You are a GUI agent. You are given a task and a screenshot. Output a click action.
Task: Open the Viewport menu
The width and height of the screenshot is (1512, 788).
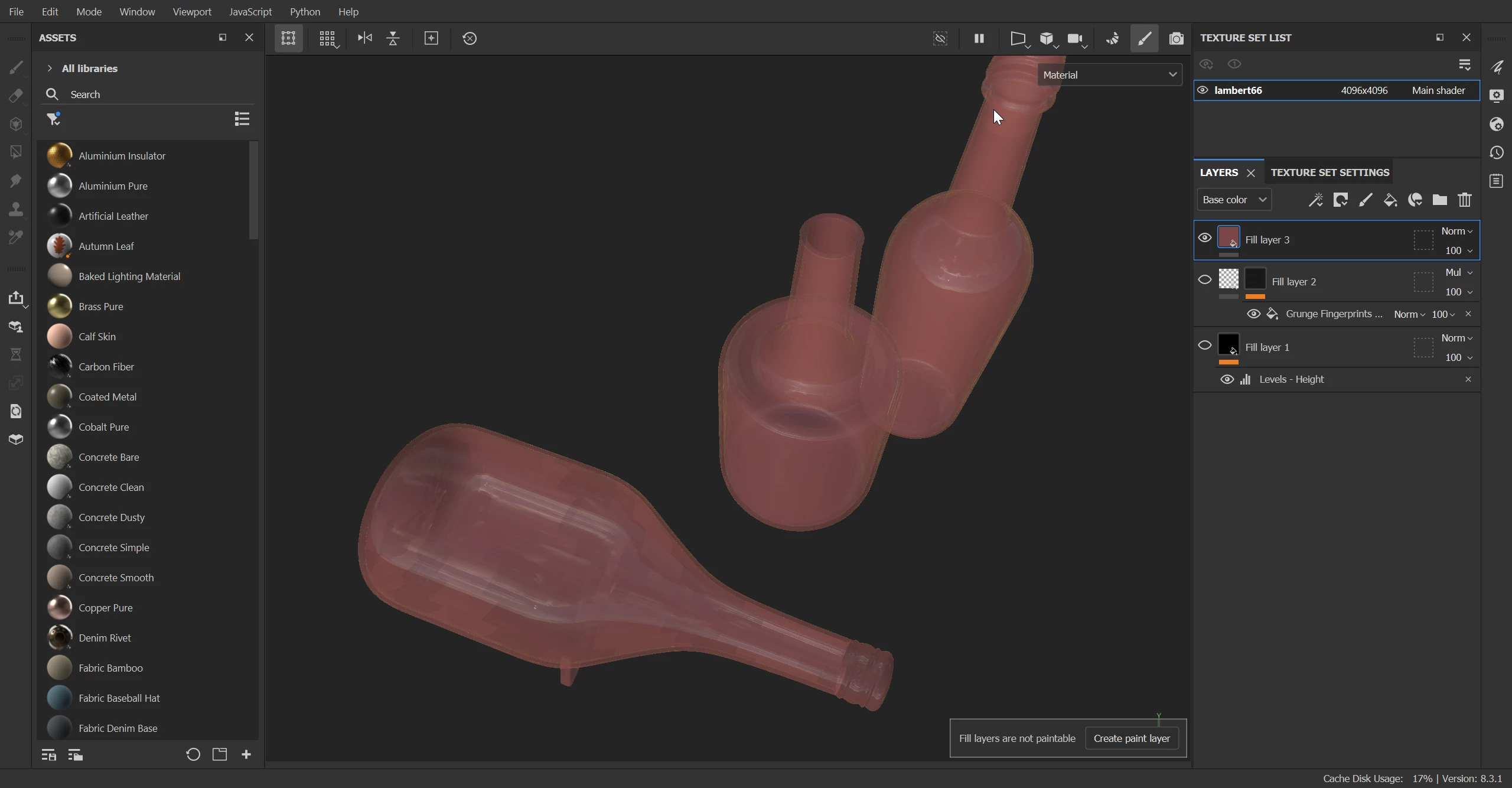[x=191, y=12]
